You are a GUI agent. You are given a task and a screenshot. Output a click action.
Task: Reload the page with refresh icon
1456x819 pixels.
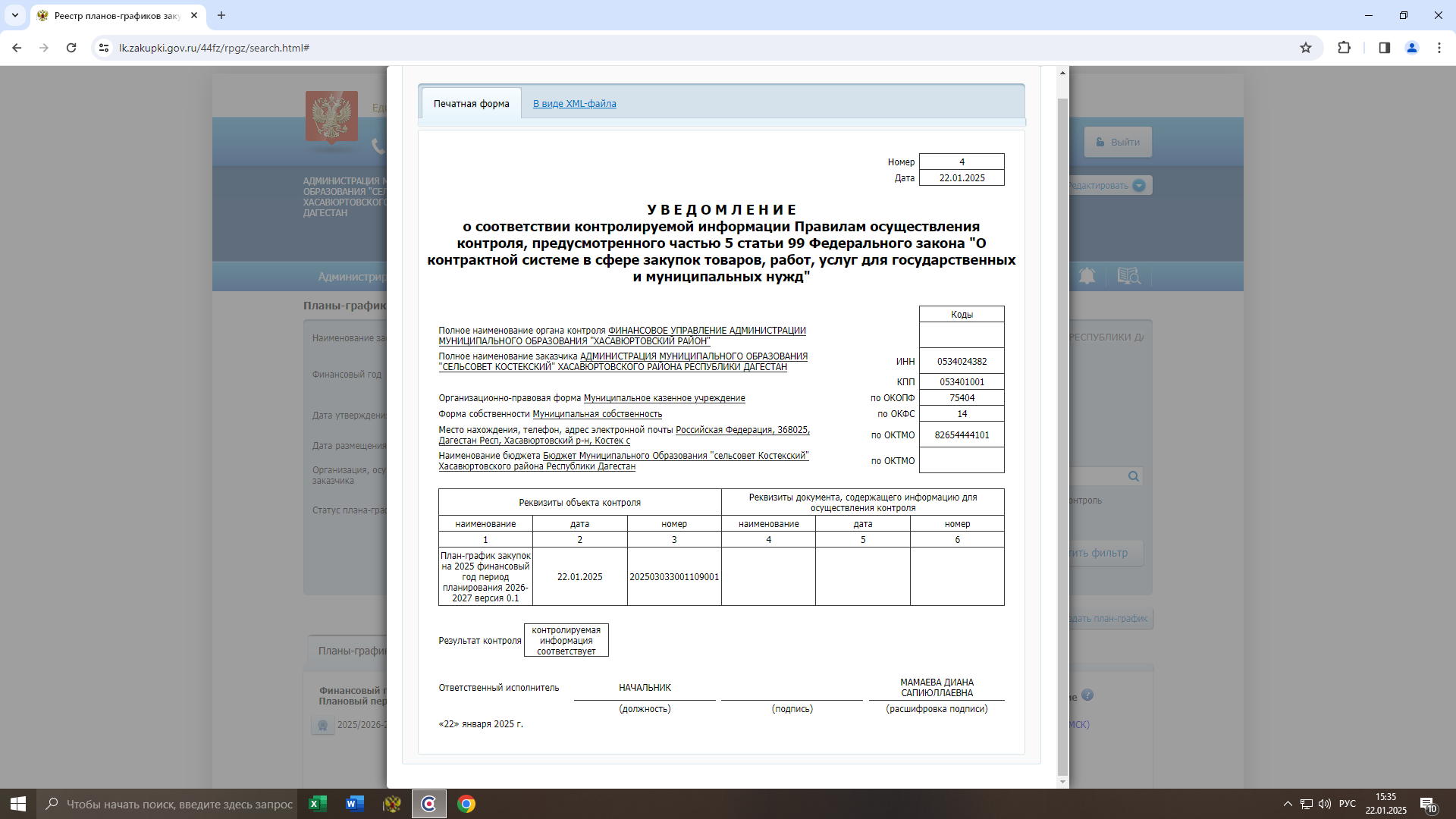[x=71, y=48]
